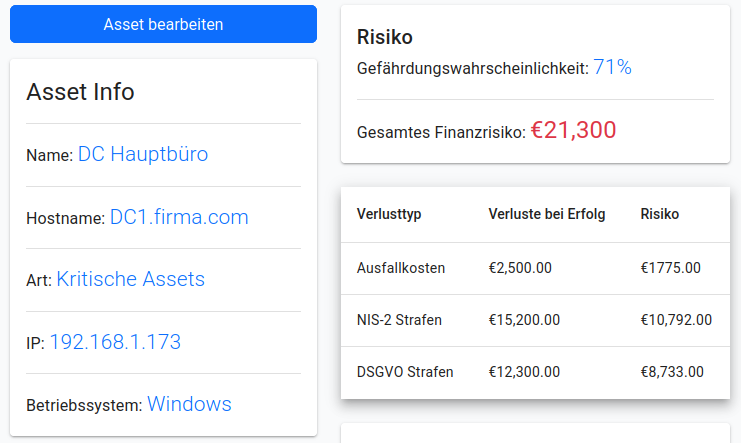Select the €21,300 Gesamtes Finanzrisiko amount
741x443 pixels.
click(x=573, y=130)
